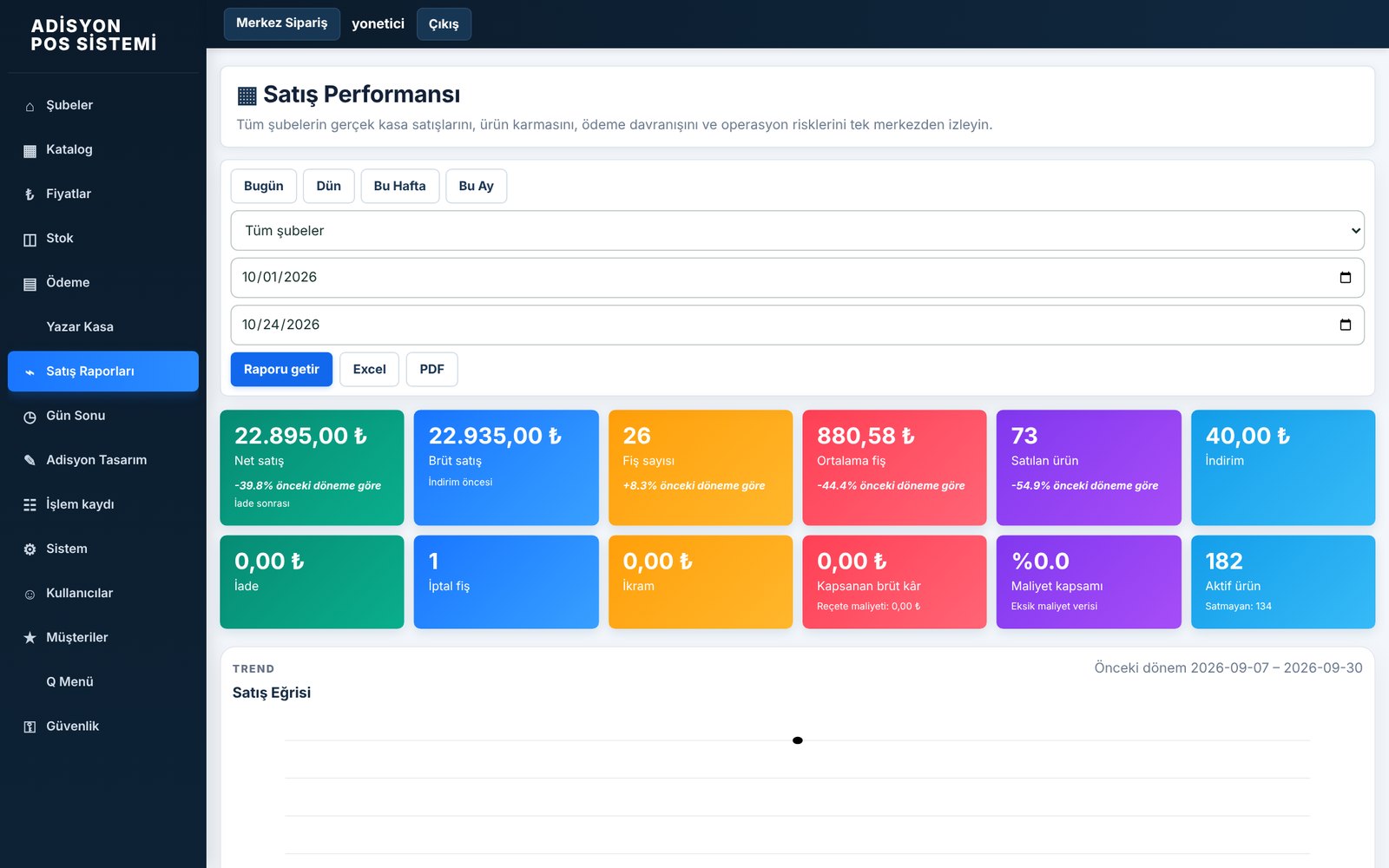Click the Katalog grid icon
Viewport: 1389px width, 868px height.
(x=30, y=150)
